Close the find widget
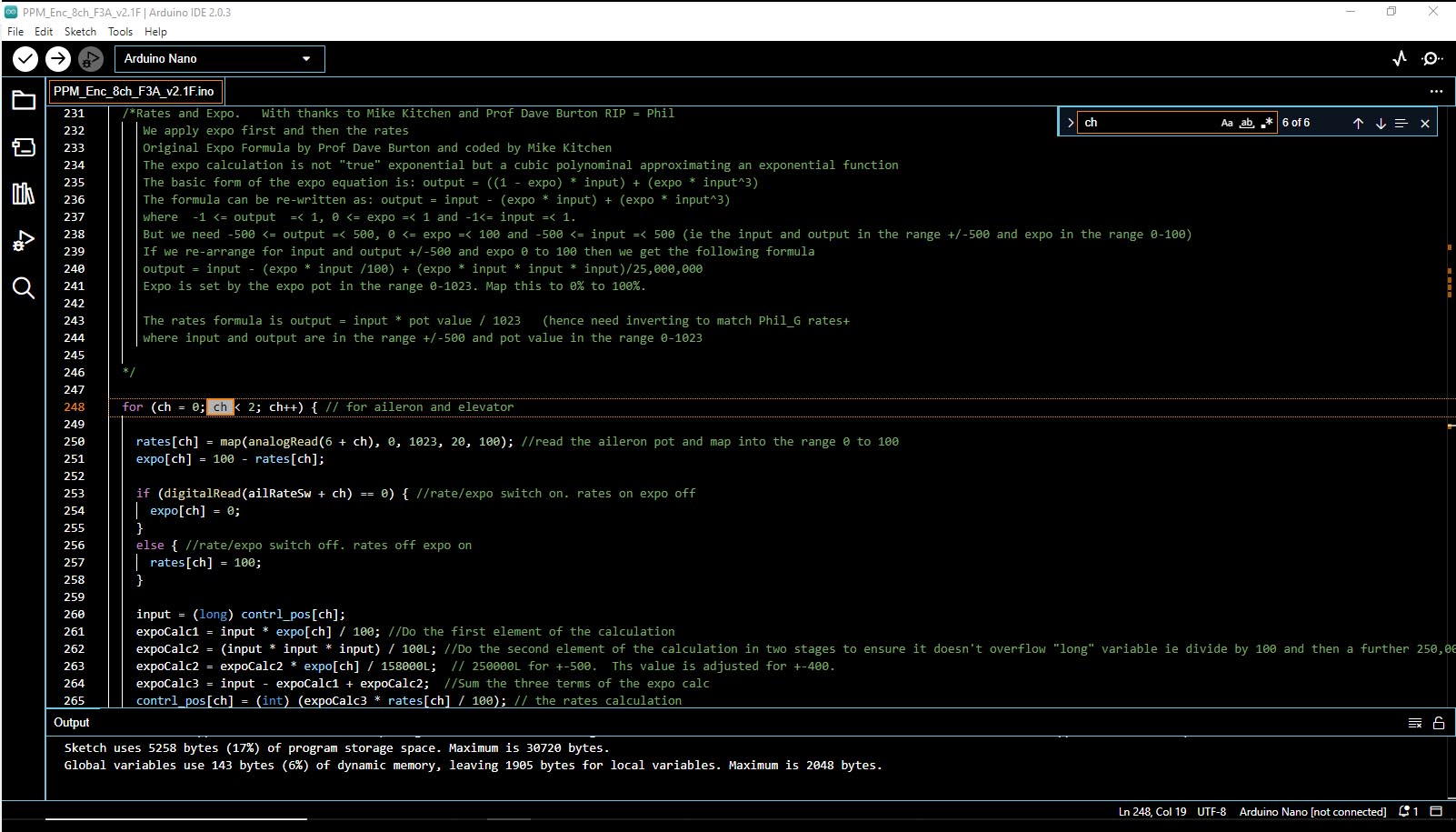 (x=1424, y=123)
